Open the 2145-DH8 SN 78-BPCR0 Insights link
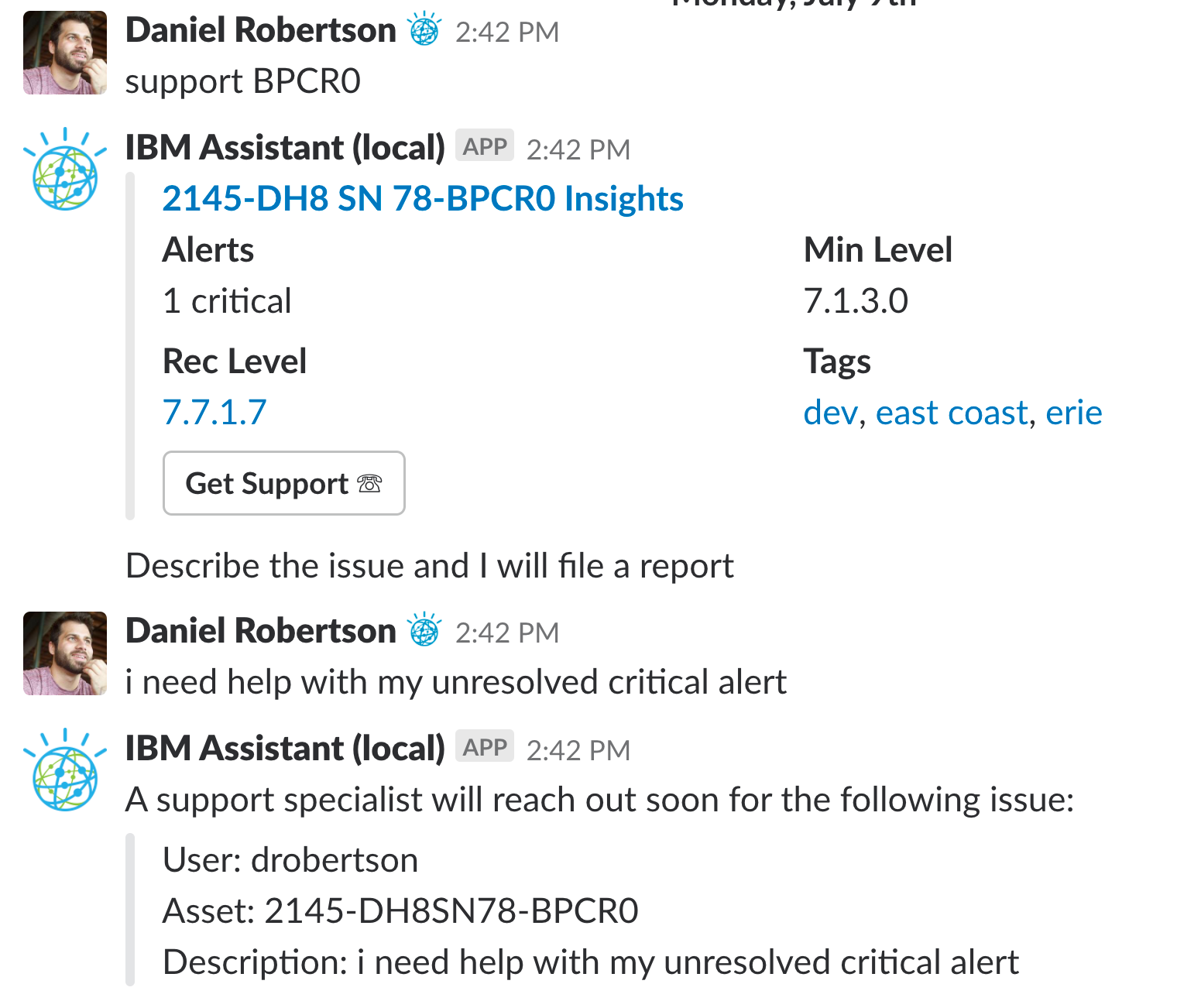Image resolution: width=1177 pixels, height=1008 pixels. click(423, 198)
